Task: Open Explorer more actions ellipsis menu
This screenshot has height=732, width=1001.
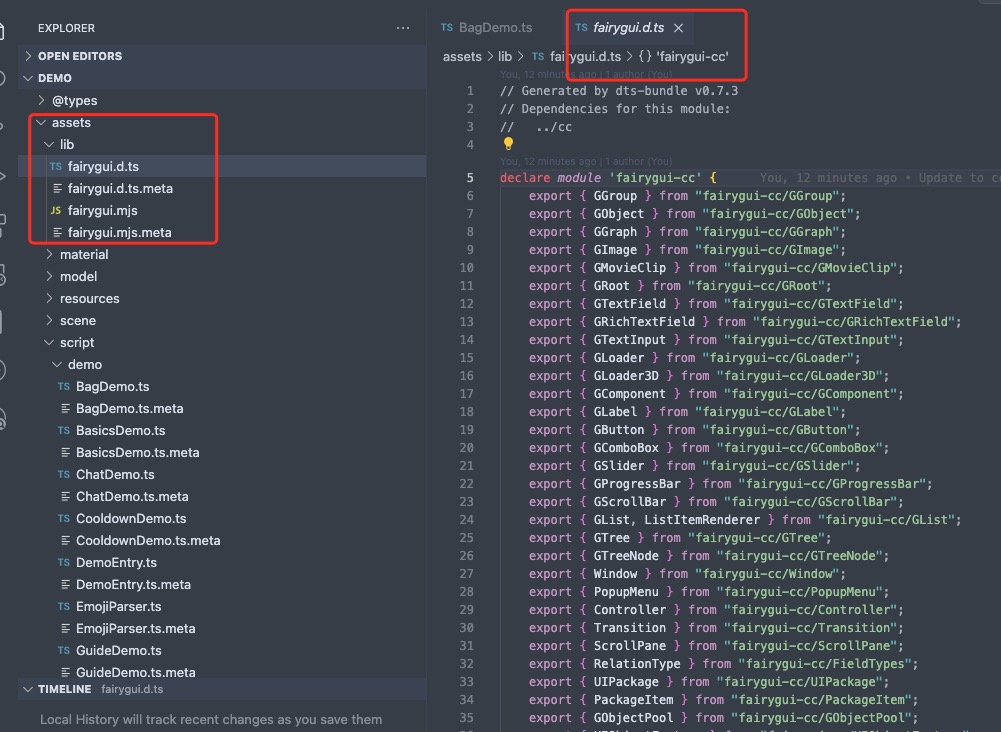Action: [x=403, y=28]
